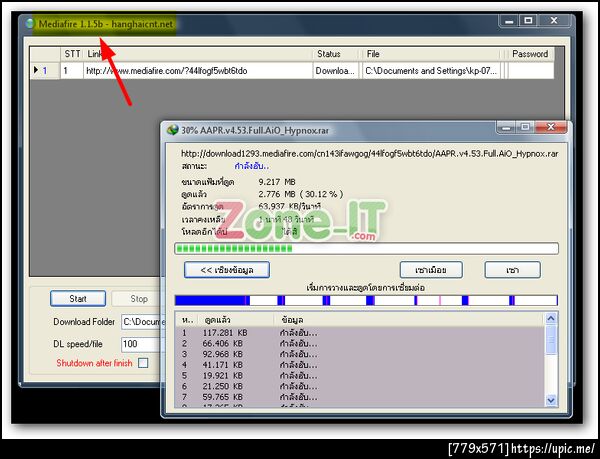Select the mediafire.com link cell in row 1
The height and width of the screenshot is (459, 600).
point(198,71)
